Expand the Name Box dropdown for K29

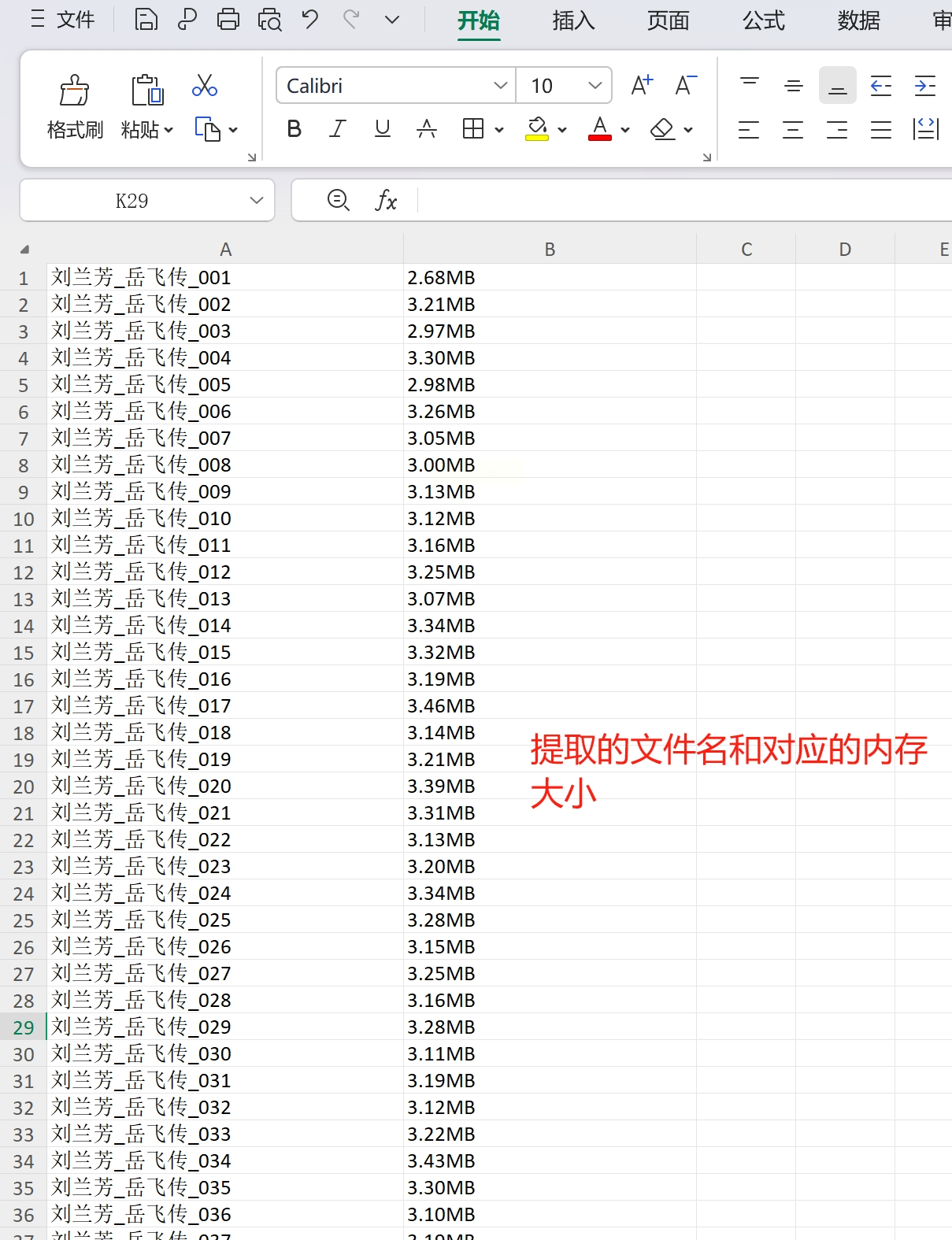click(256, 201)
